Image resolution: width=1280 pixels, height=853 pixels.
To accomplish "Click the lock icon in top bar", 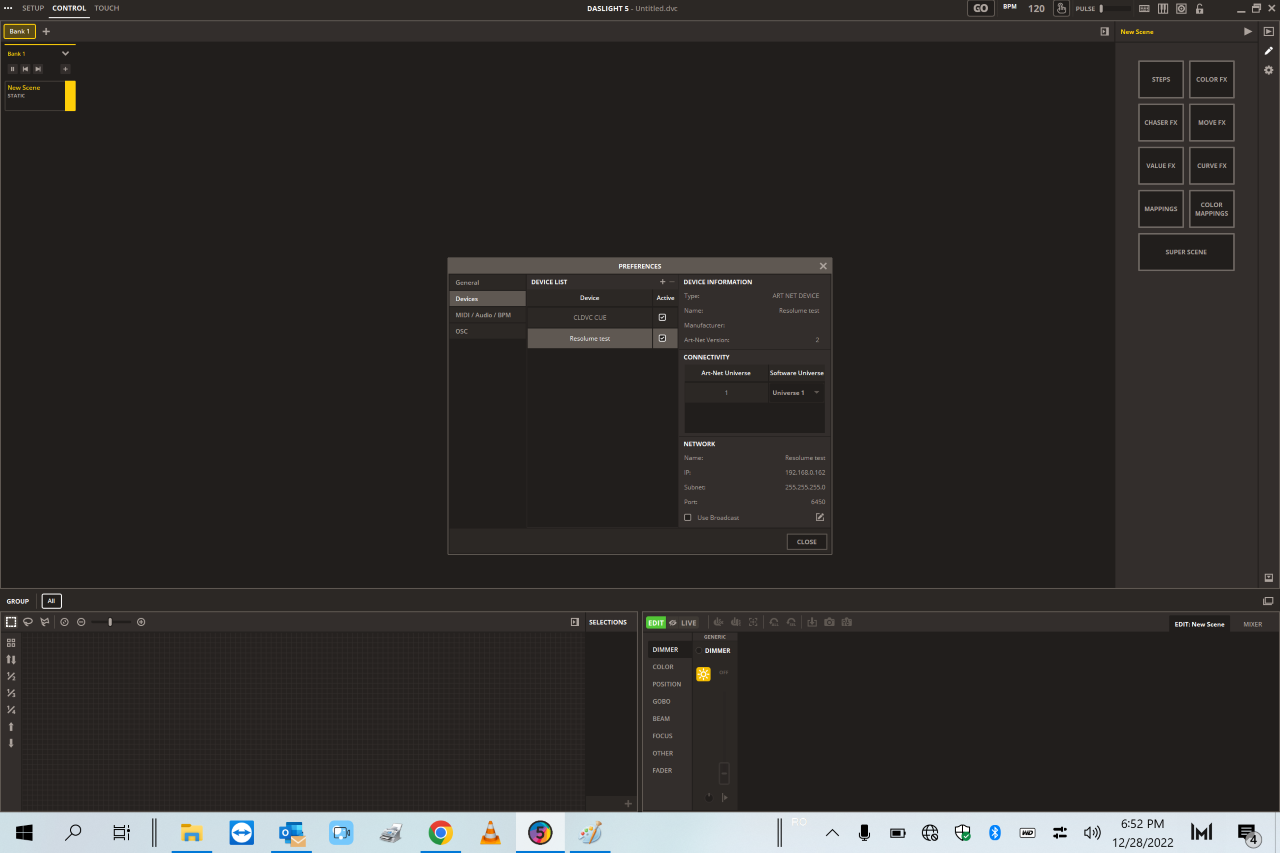I will pyautogui.click(x=1201, y=8).
